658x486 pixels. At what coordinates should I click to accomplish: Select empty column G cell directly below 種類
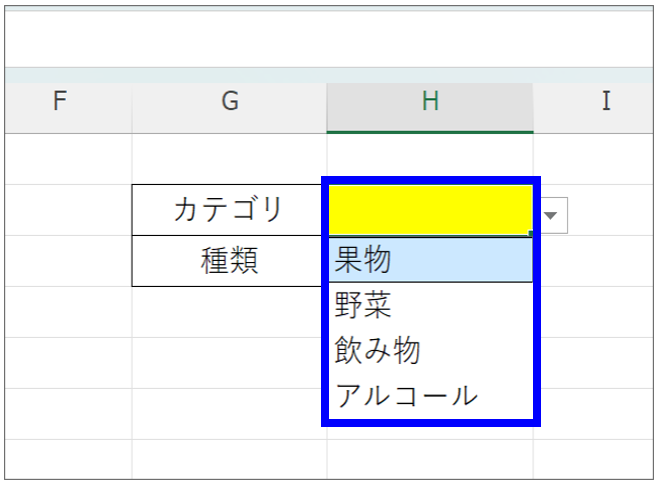pyautogui.click(x=230, y=312)
